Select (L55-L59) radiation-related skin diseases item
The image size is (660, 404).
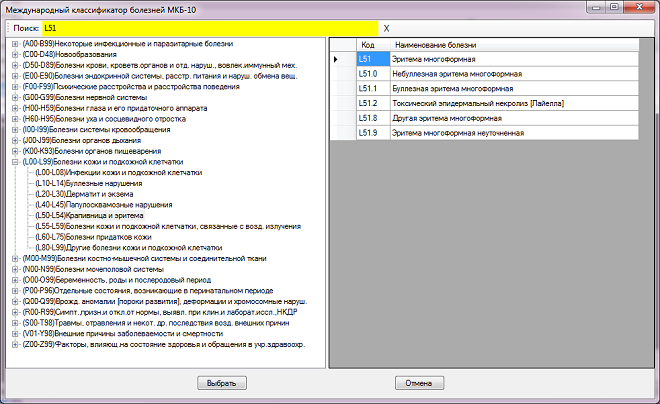click(x=168, y=226)
